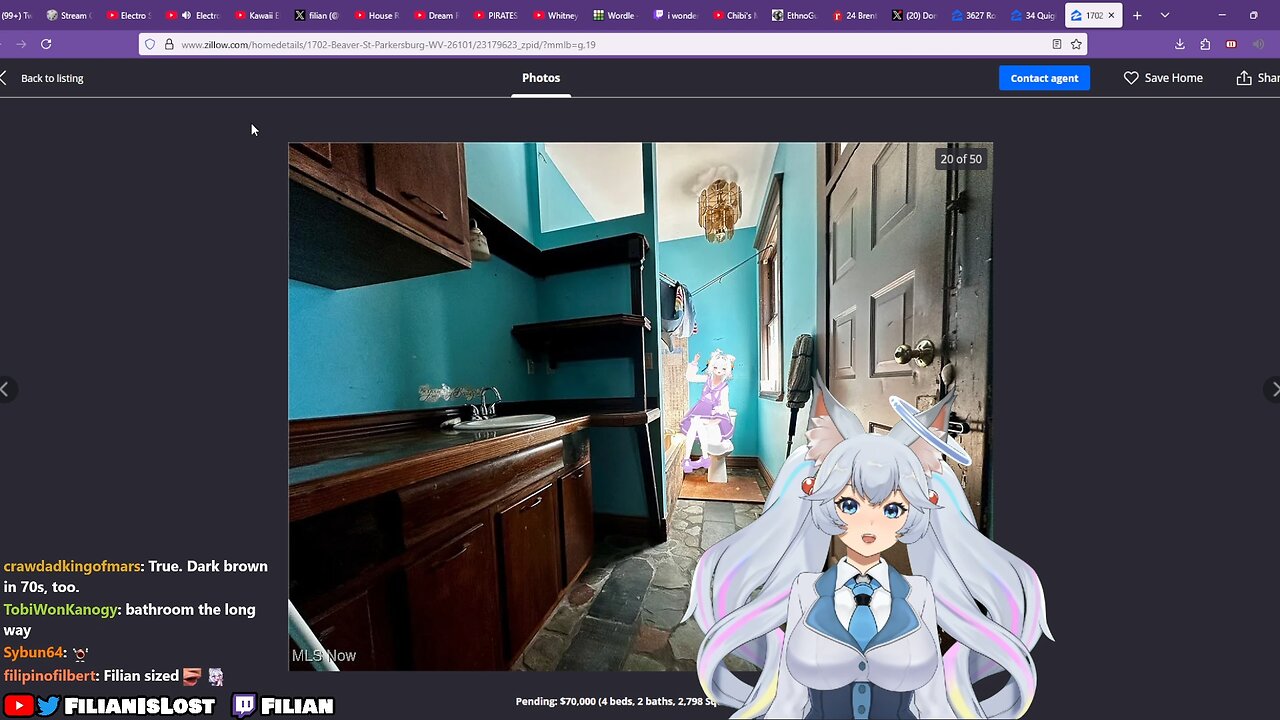The width and height of the screenshot is (1280, 720).
Task: Switch to the 'i wonder' Twitch tab
Action: 675,15
